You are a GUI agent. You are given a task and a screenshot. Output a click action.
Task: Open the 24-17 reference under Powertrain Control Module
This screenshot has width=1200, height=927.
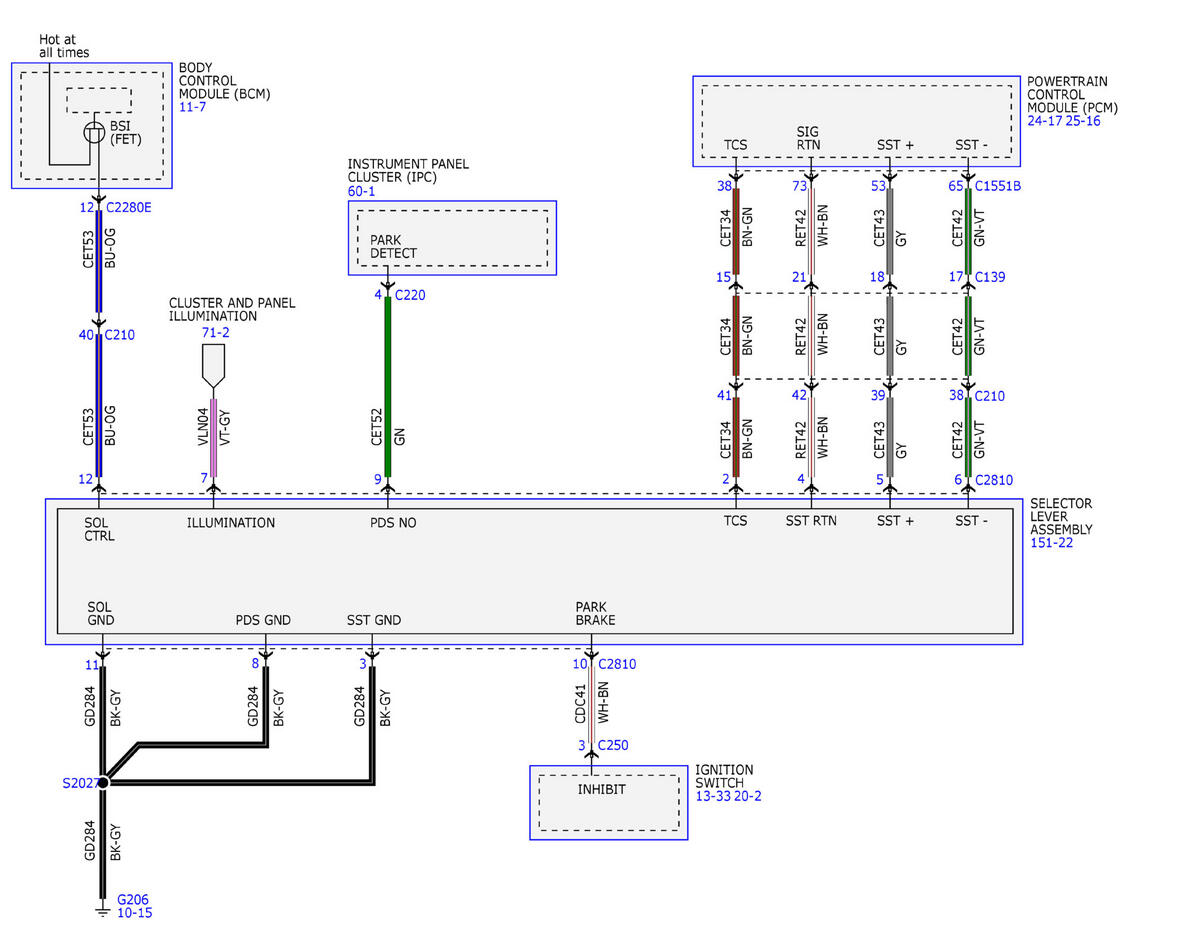tap(1046, 121)
